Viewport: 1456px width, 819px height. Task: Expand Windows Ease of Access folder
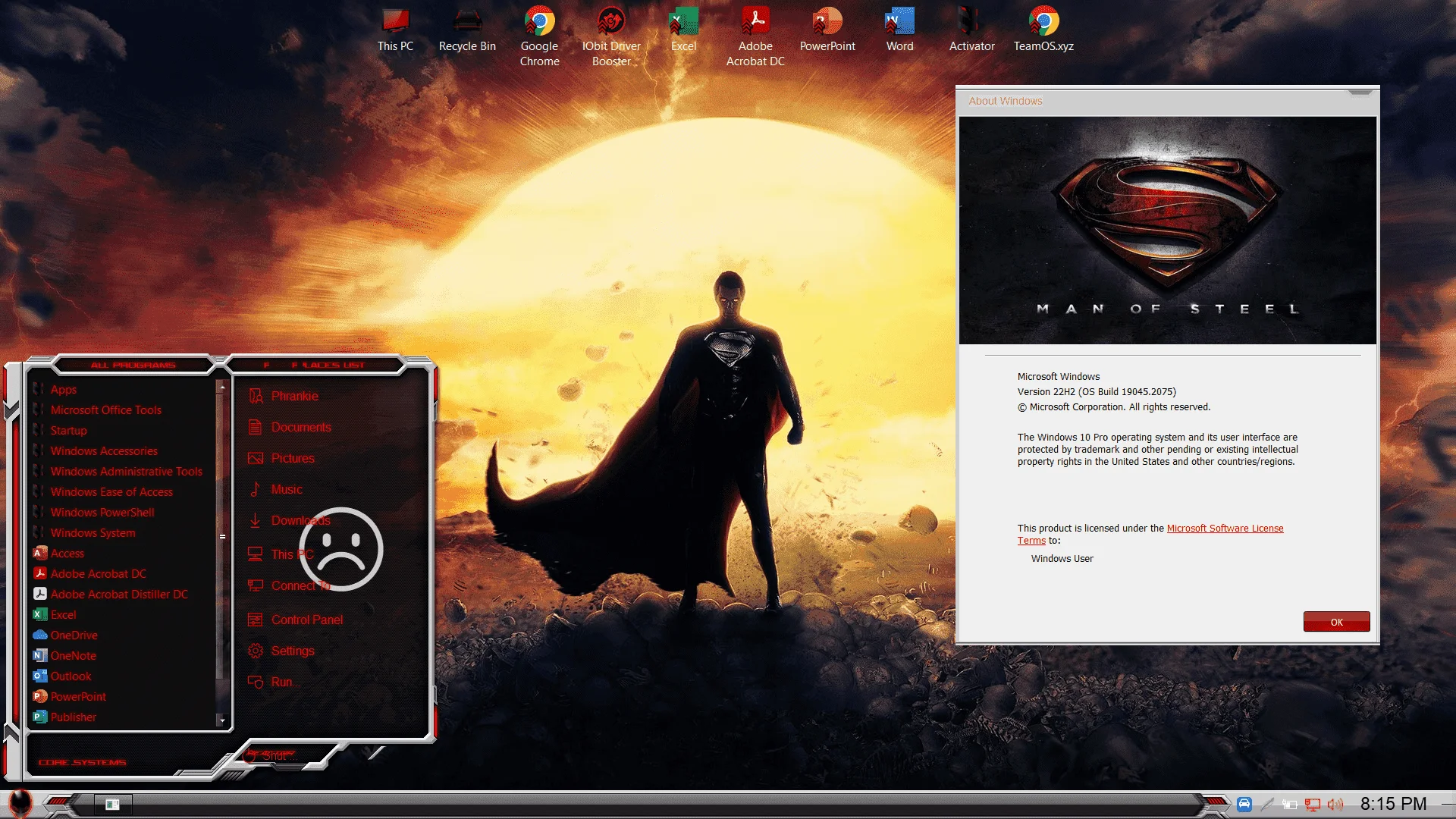click(103, 492)
